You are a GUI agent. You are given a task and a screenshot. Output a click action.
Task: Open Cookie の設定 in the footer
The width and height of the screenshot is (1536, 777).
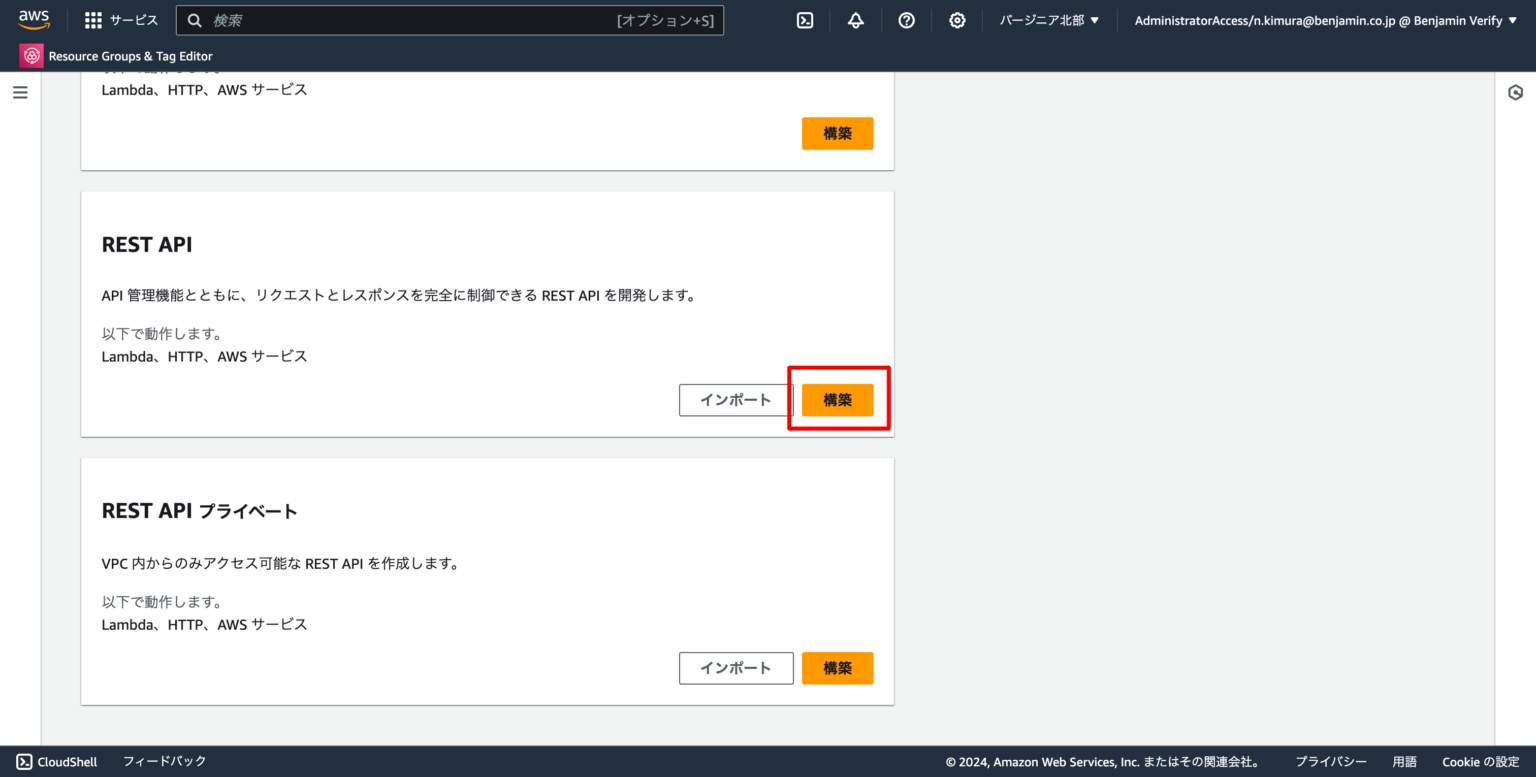[1479, 761]
